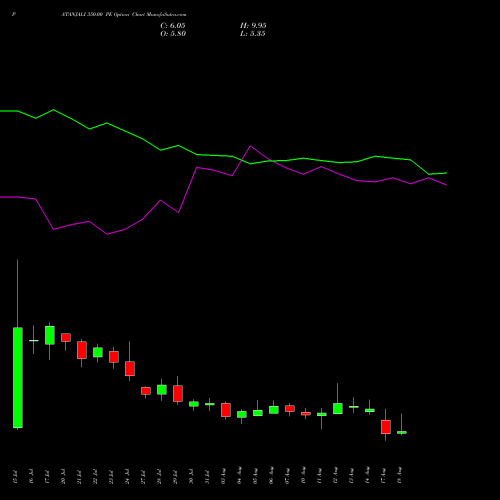
Task: Select the red candle for 21 Jul
Action: (82, 350)
